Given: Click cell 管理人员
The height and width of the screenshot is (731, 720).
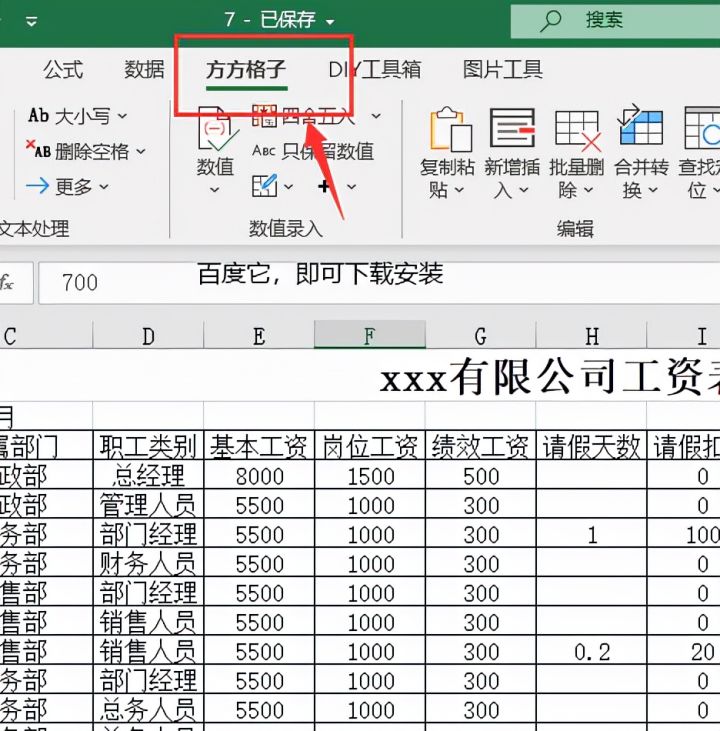Looking at the screenshot, I should [148, 505].
